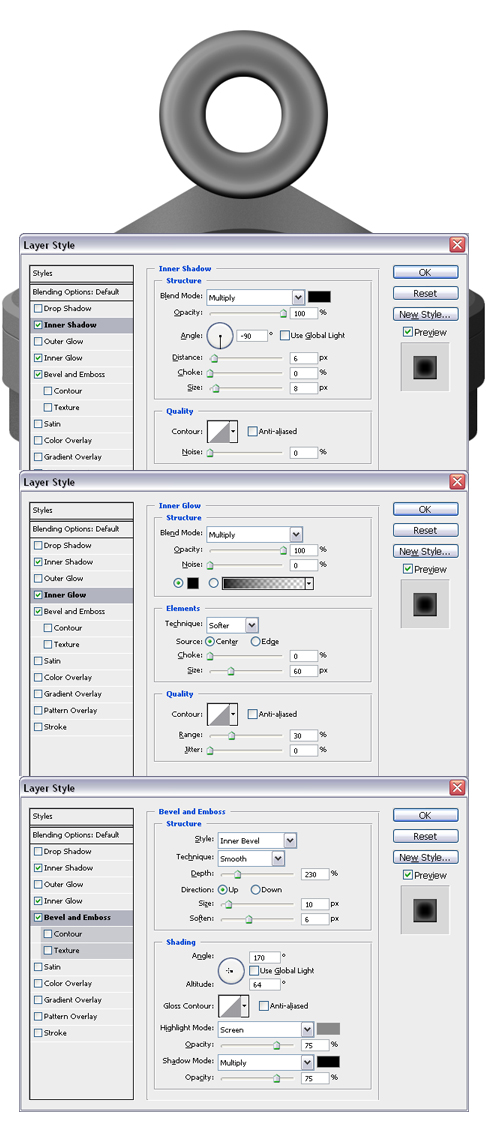Click the Inner Glow gradient bar
The image size is (488, 1133).
click(268, 583)
